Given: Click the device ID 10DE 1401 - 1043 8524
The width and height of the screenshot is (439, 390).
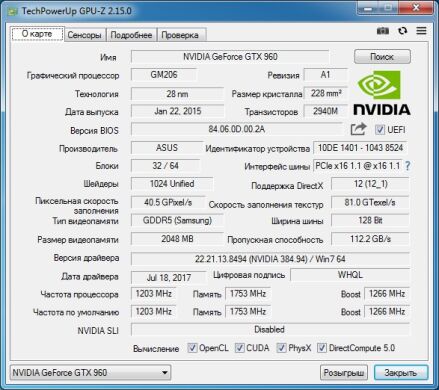Looking at the screenshot, I should [x=361, y=148].
